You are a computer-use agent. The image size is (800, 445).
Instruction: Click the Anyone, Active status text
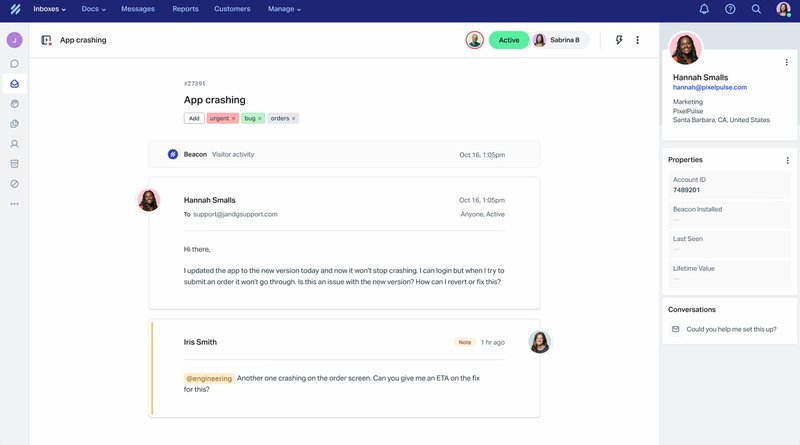tap(482, 214)
